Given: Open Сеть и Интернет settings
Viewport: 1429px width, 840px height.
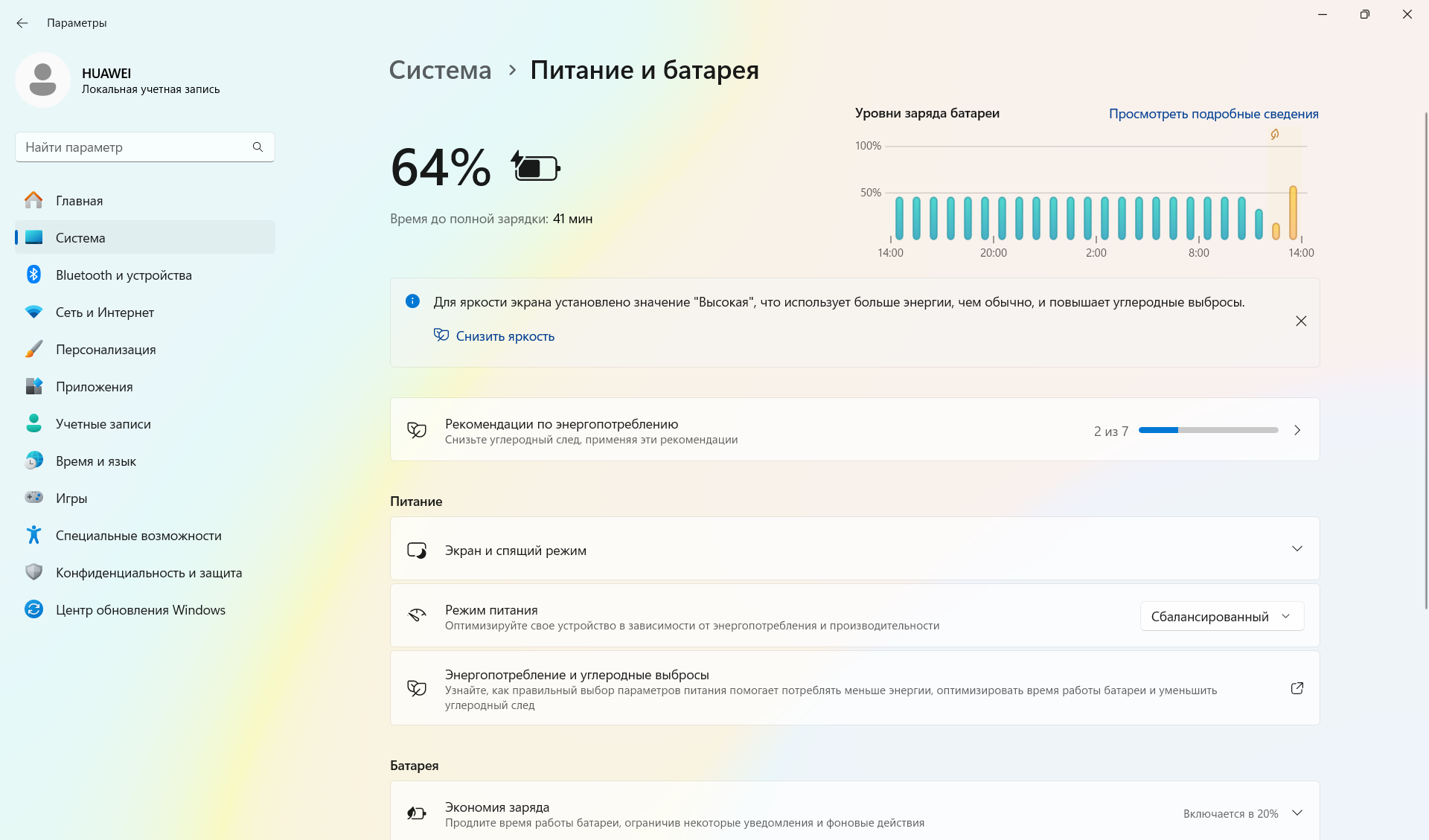Looking at the screenshot, I should click(x=145, y=312).
